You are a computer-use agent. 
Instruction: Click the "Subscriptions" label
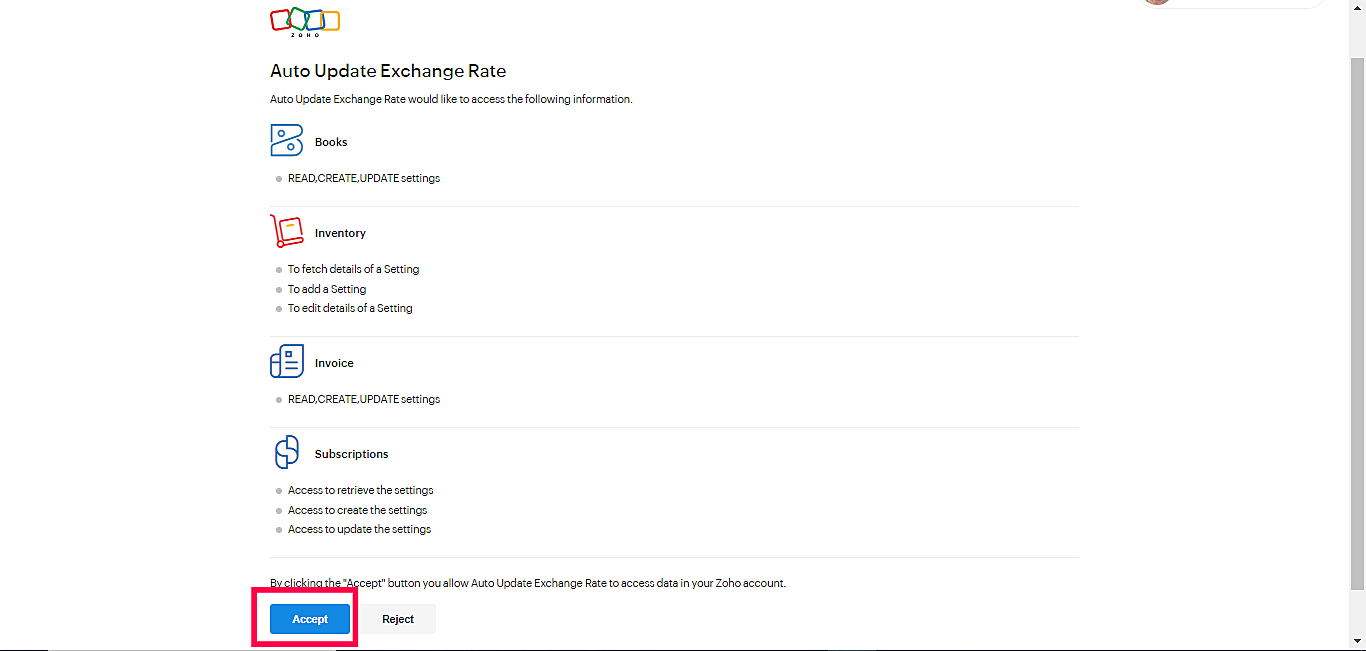tap(351, 454)
